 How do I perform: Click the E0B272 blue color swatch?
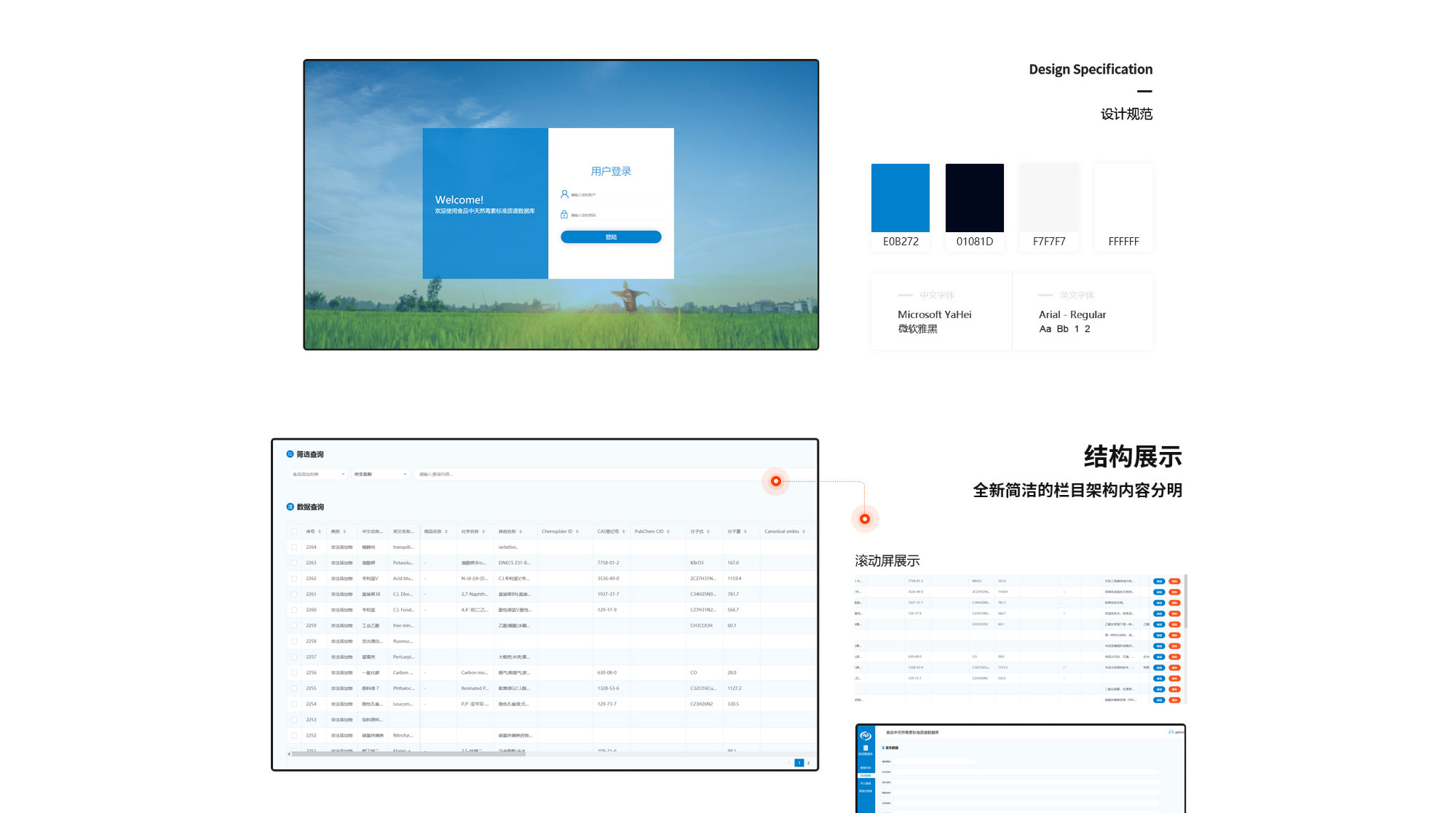pyautogui.click(x=901, y=198)
